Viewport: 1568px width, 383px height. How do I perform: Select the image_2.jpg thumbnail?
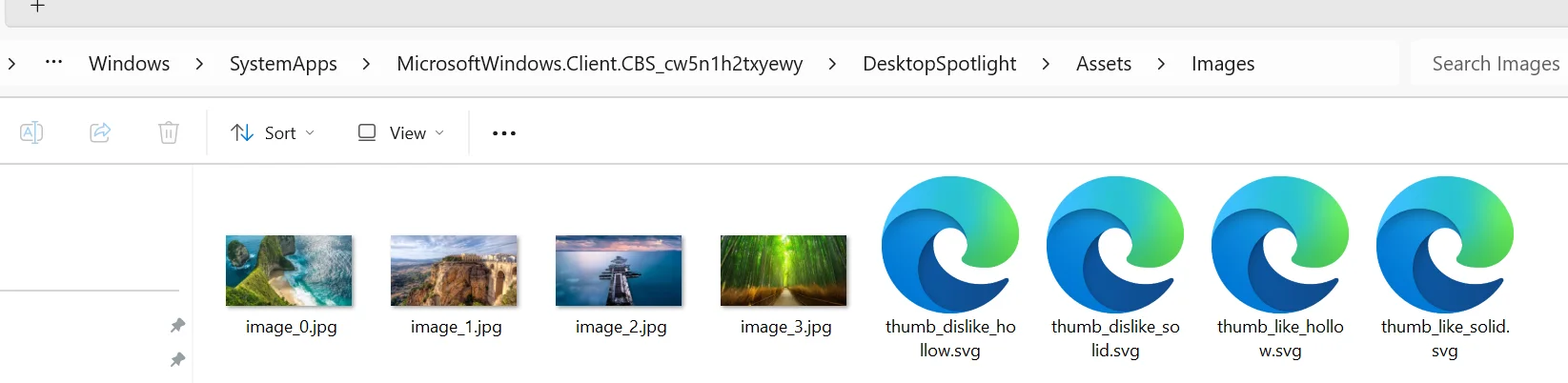tap(619, 271)
